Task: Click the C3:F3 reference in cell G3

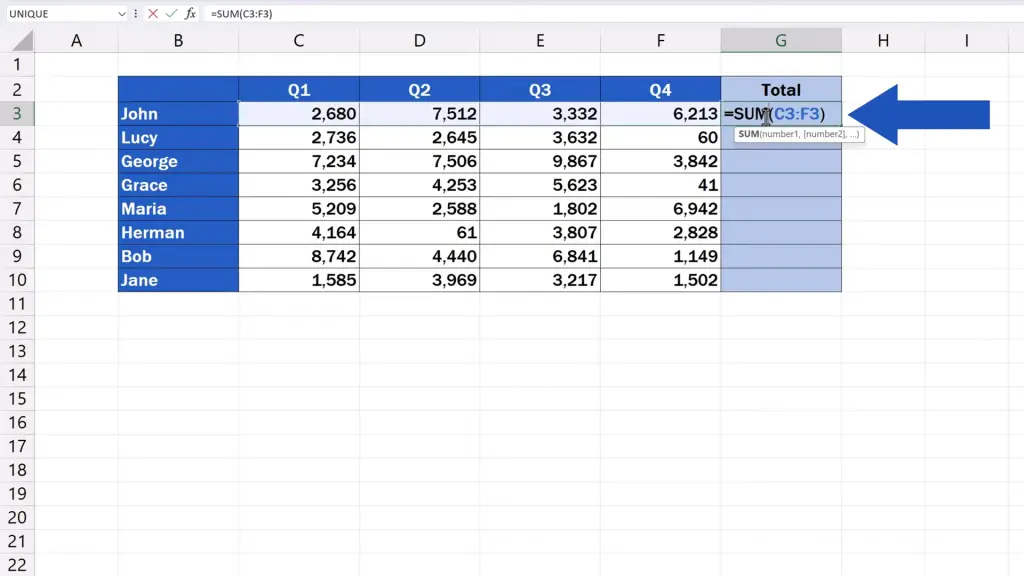Action: point(796,114)
